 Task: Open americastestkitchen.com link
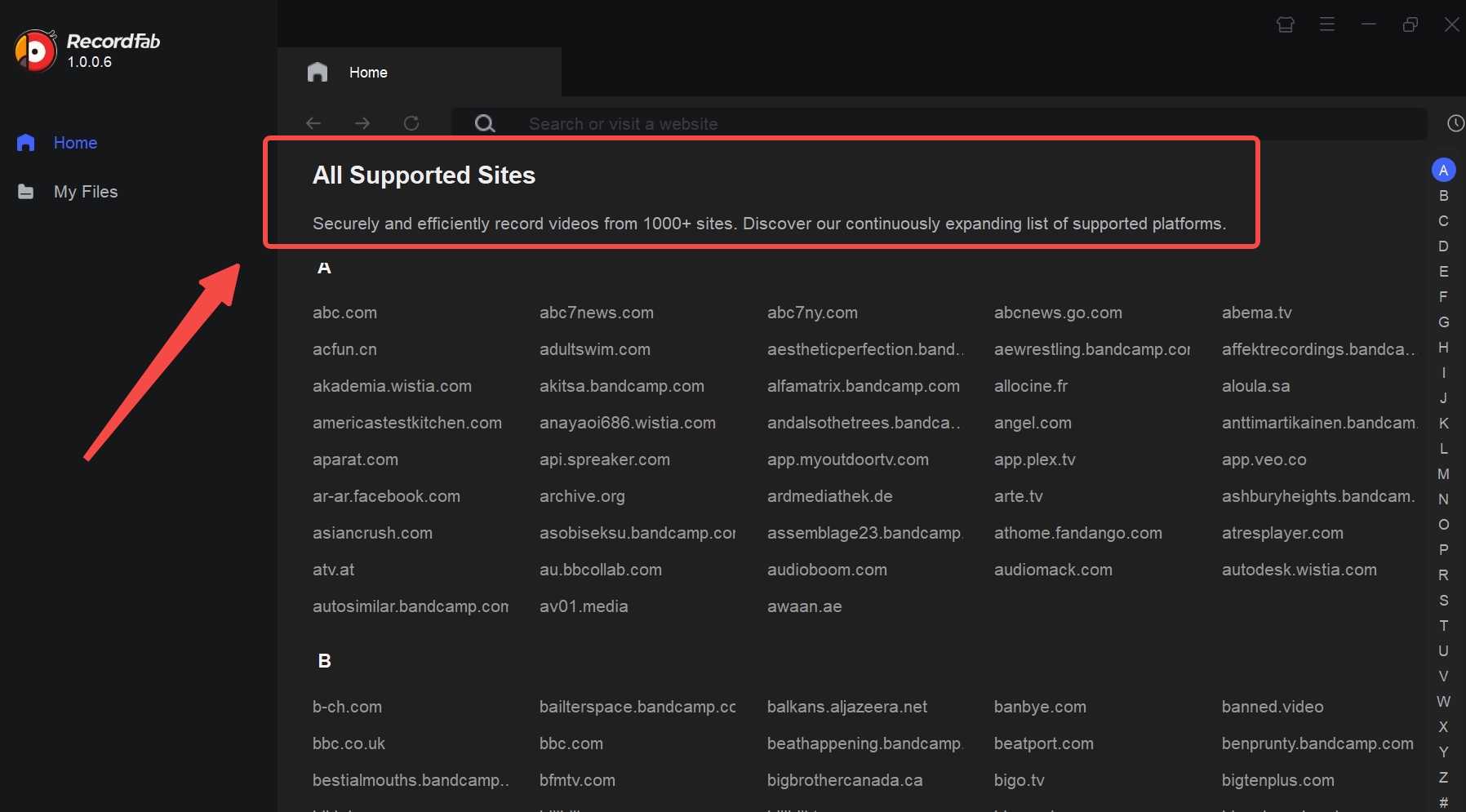pyautogui.click(x=407, y=423)
